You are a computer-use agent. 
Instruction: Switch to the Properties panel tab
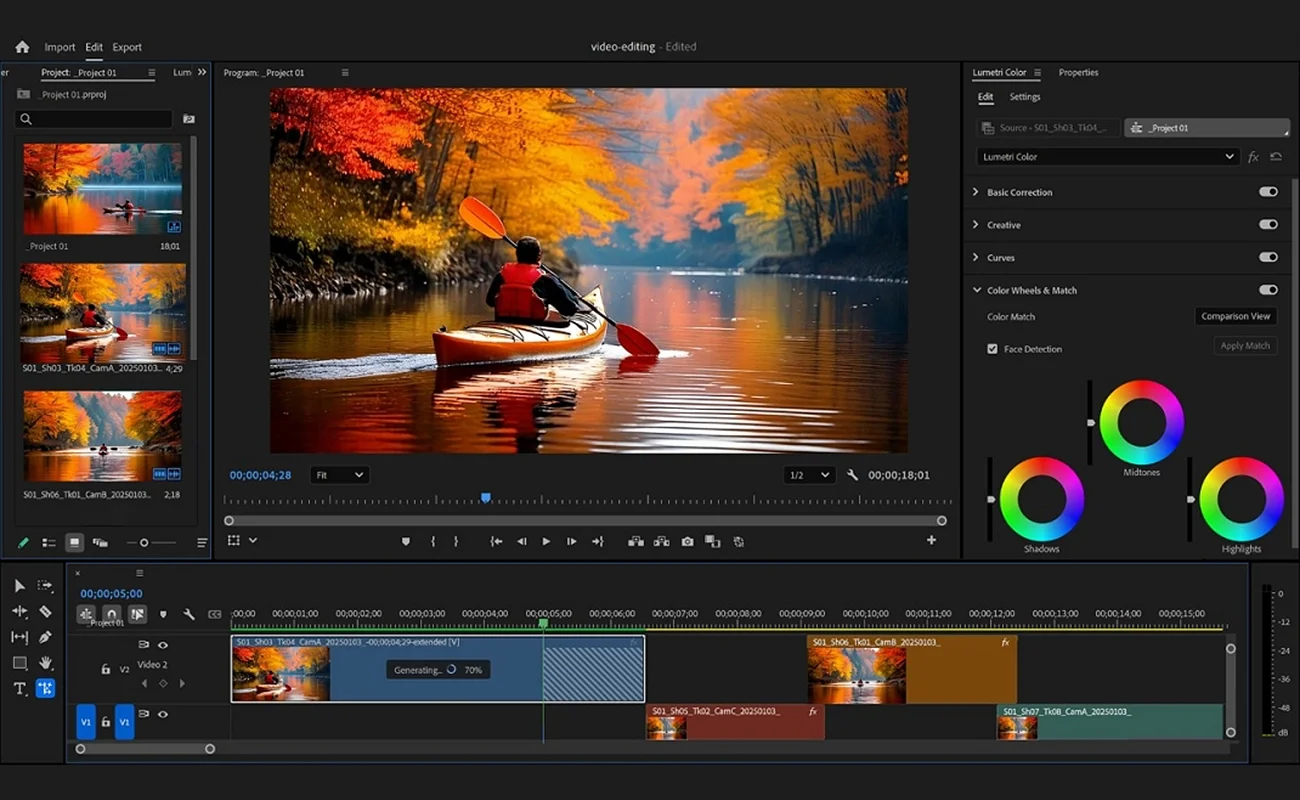(x=1078, y=72)
